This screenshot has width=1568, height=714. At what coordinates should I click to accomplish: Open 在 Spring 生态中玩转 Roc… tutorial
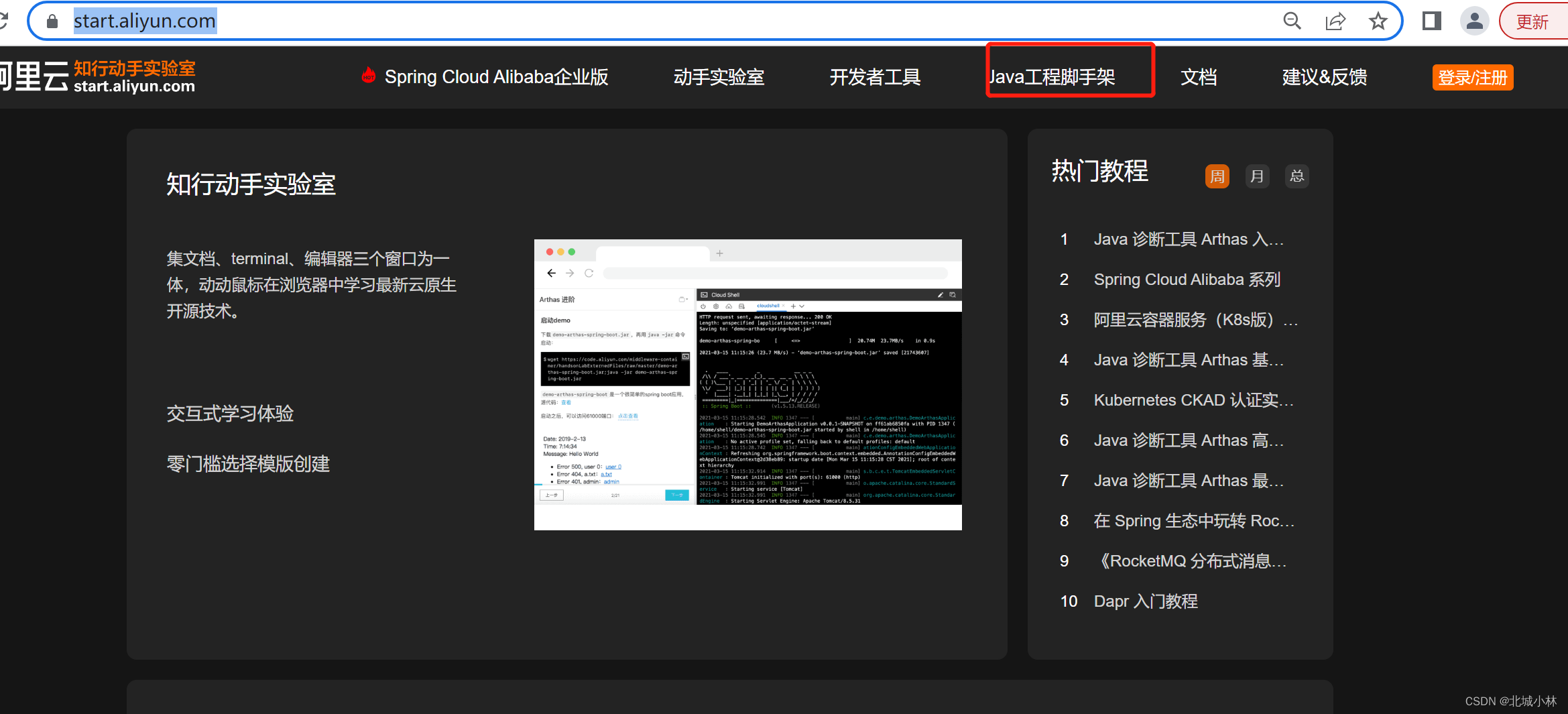[1194, 521]
